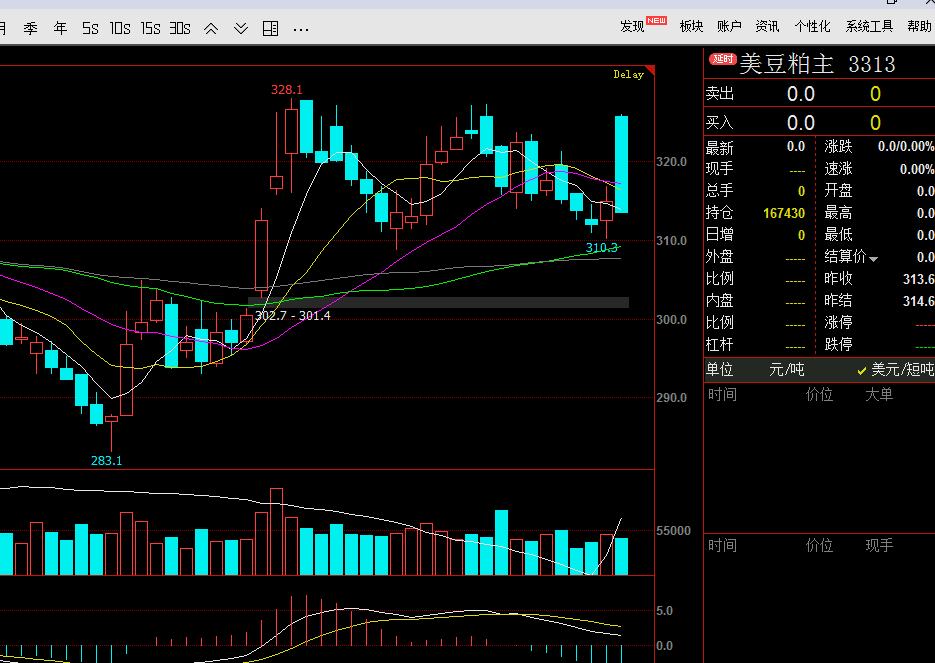Screen dimensions: 935x663
Task: Open the 系统工具 menu
Action: click(869, 26)
